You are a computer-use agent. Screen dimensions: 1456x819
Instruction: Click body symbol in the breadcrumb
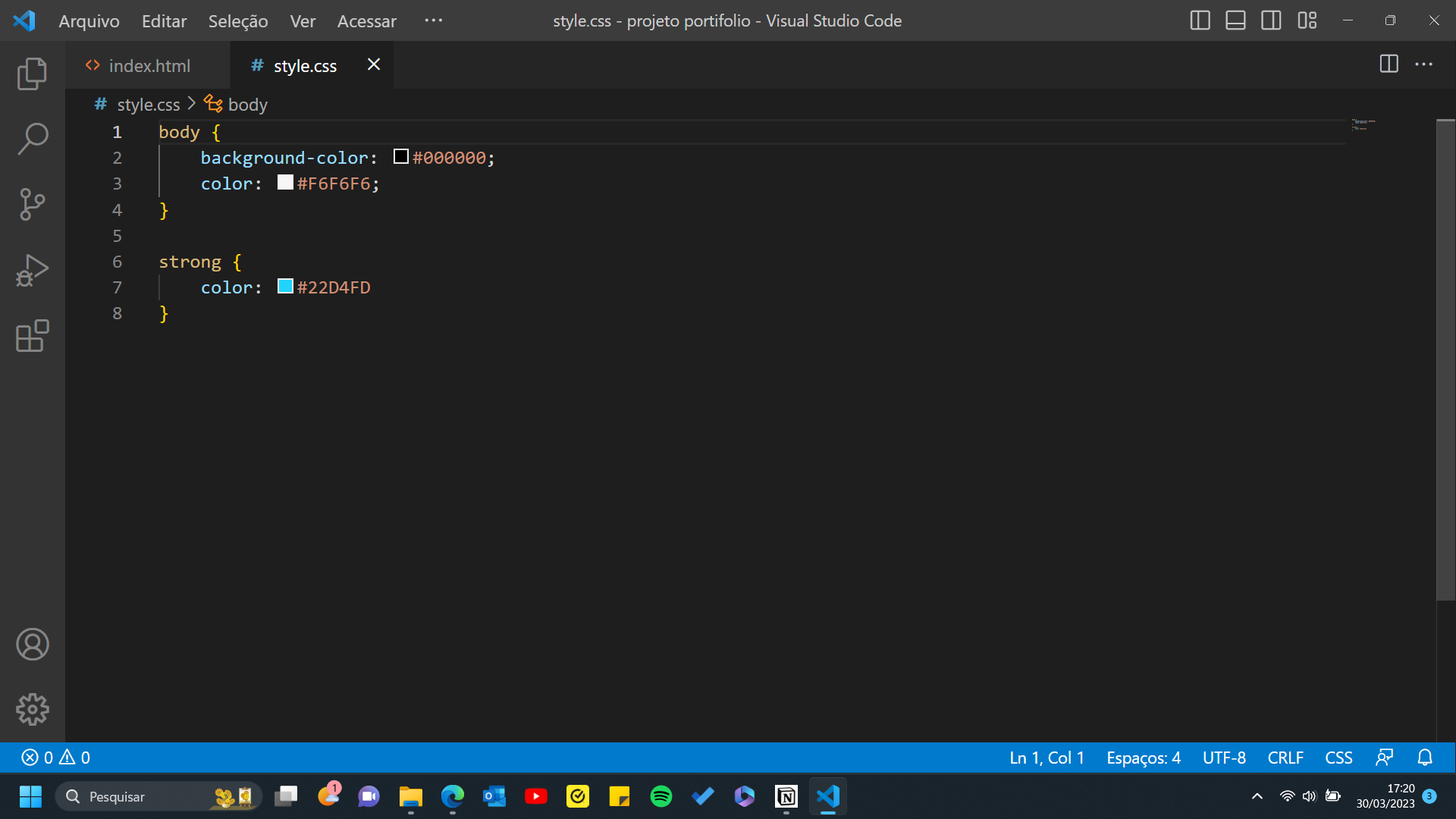pyautogui.click(x=247, y=105)
